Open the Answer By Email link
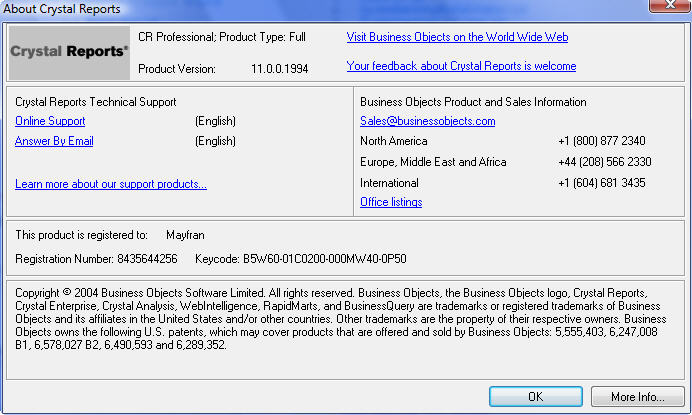Viewport: 692px width, 415px height. (x=54, y=141)
